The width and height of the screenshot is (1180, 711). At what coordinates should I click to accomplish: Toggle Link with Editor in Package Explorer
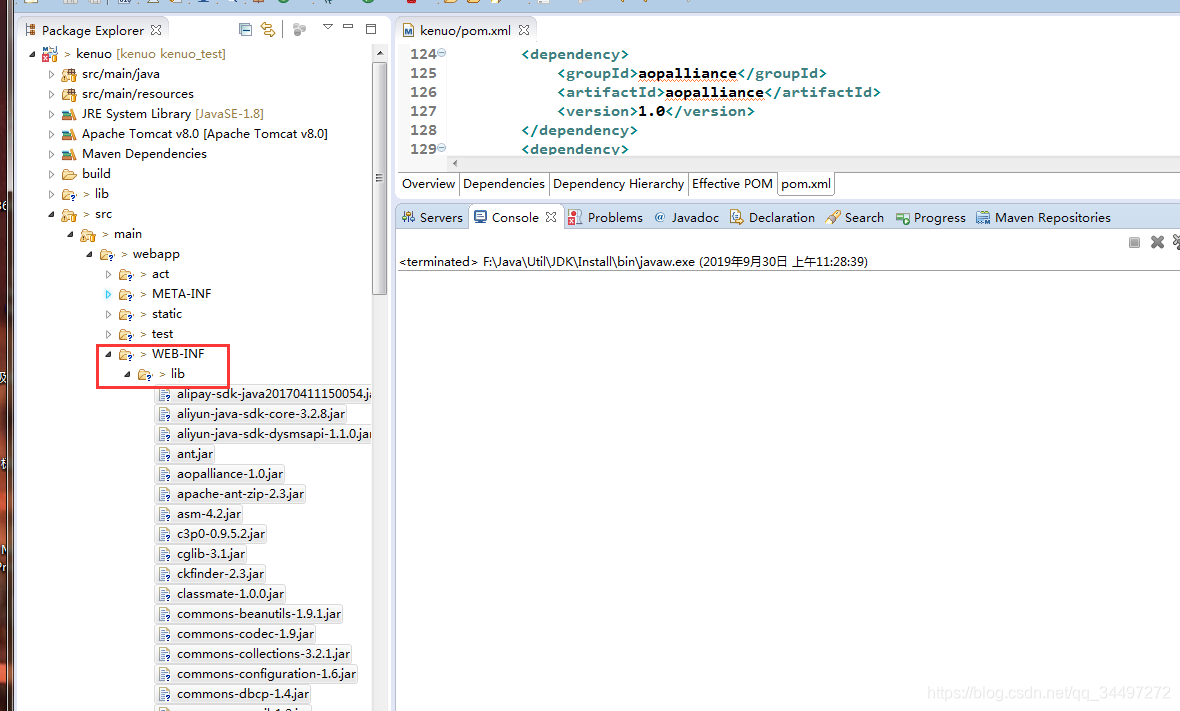coord(267,29)
